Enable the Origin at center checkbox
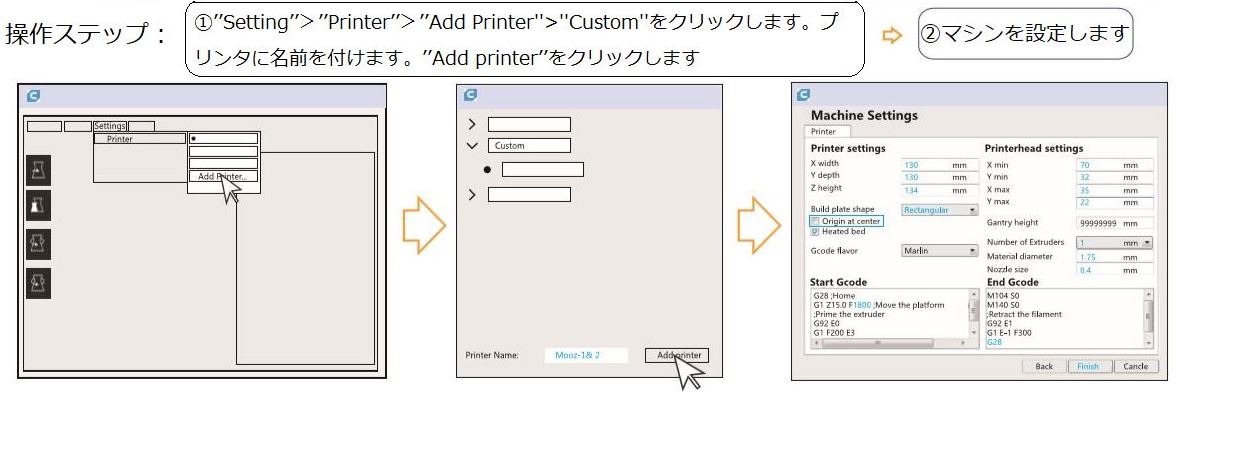Screen dimensions: 1252x462 [x=815, y=221]
